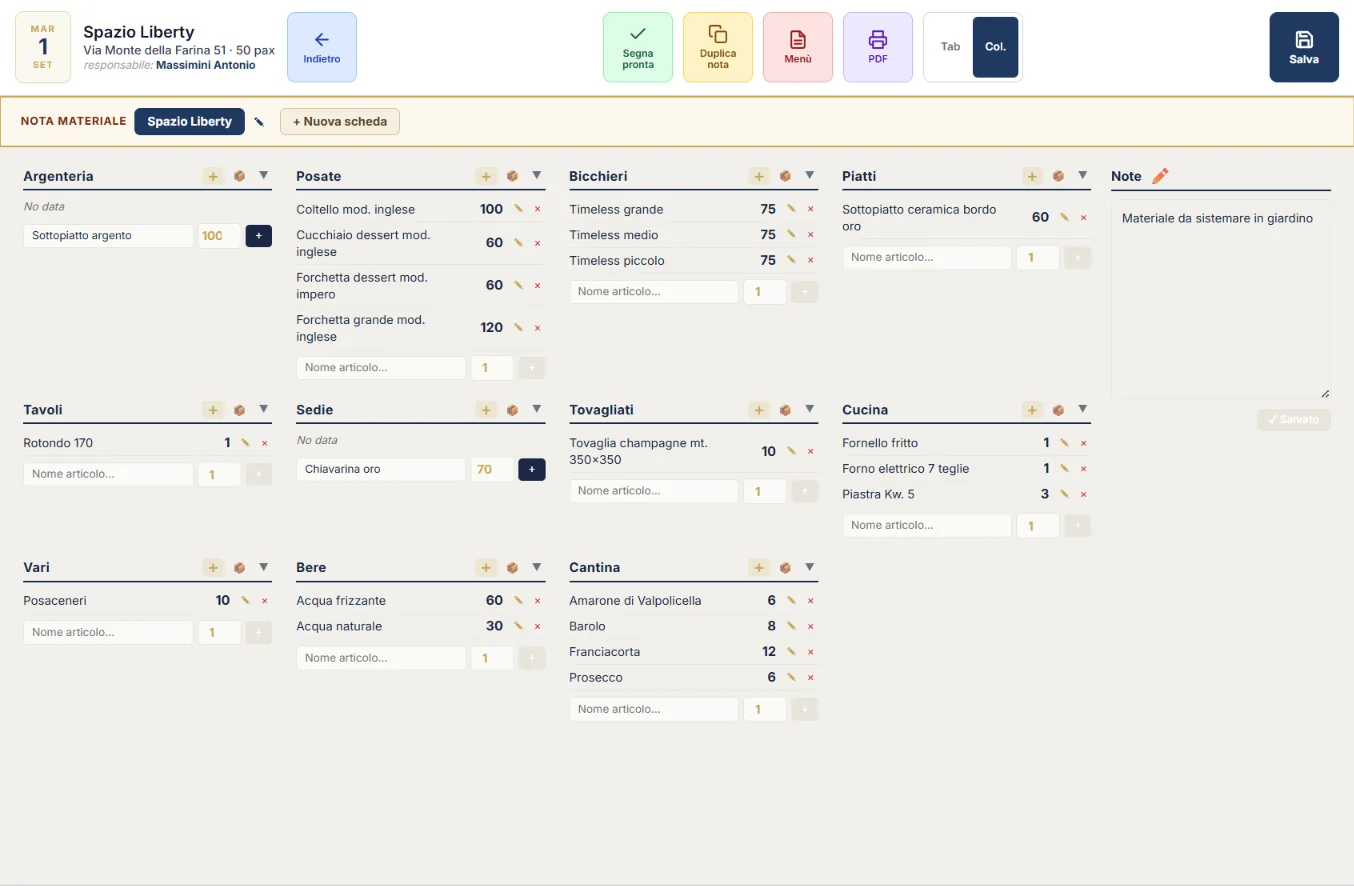Switch to Col. view mode
The width and height of the screenshot is (1354, 886).
click(996, 47)
